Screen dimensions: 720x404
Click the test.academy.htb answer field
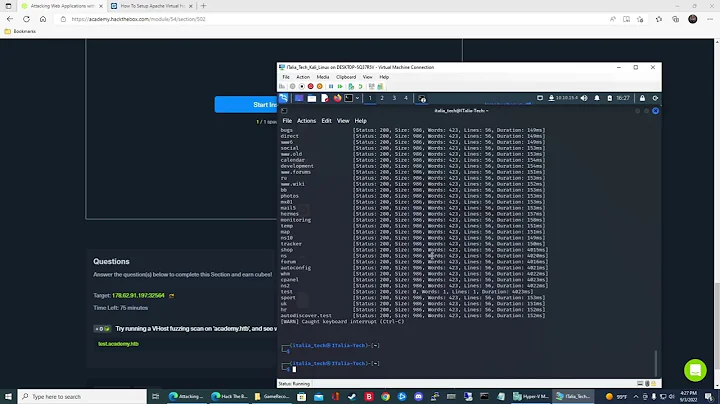[184, 344]
